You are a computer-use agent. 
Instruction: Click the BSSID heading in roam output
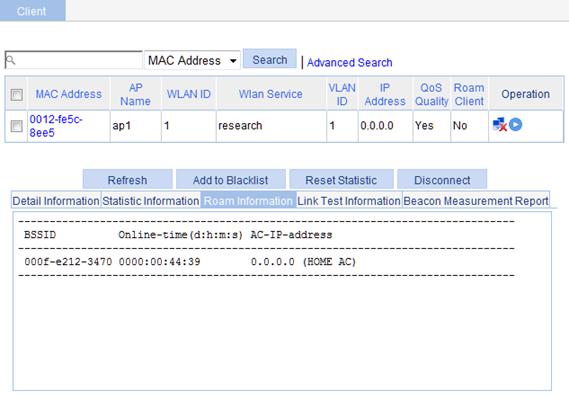click(x=40, y=235)
